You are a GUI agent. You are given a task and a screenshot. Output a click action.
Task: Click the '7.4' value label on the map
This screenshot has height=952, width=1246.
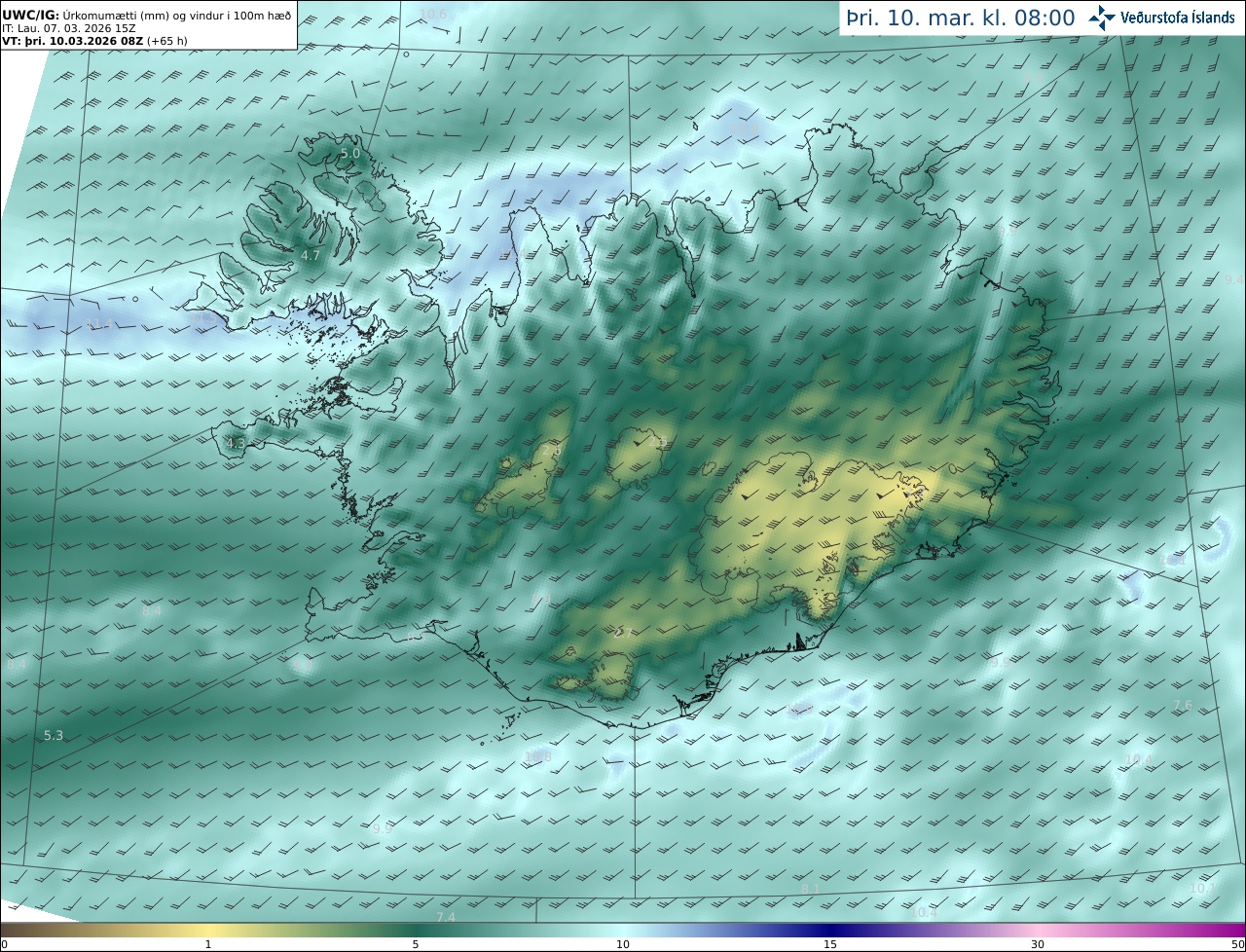tap(446, 918)
